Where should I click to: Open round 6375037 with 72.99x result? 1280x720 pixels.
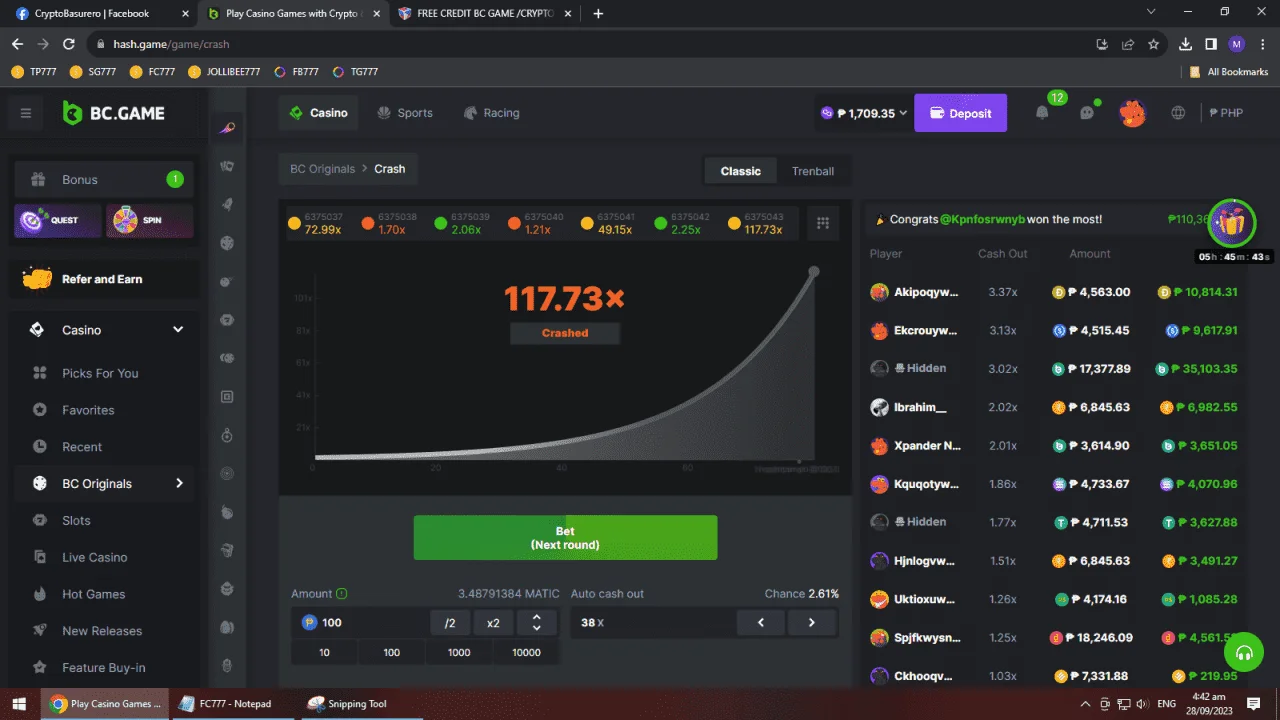[316, 223]
